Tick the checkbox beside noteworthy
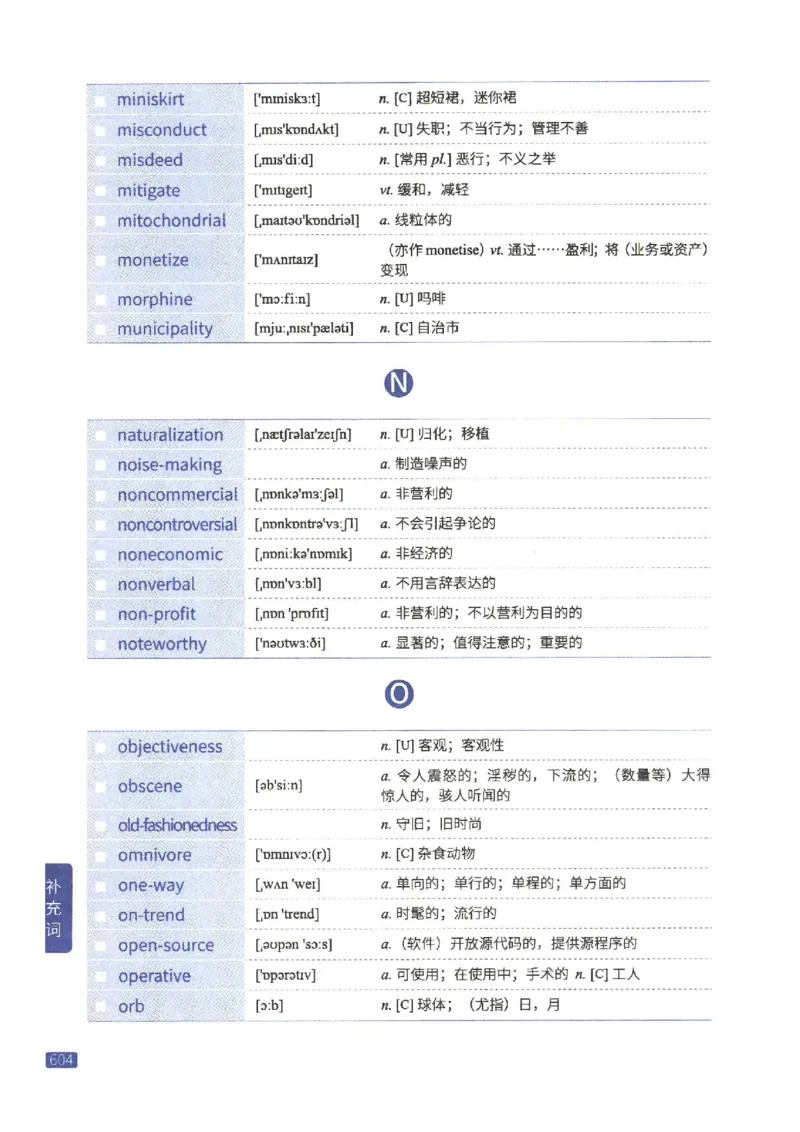This screenshot has height=1132, width=800. pos(100,644)
